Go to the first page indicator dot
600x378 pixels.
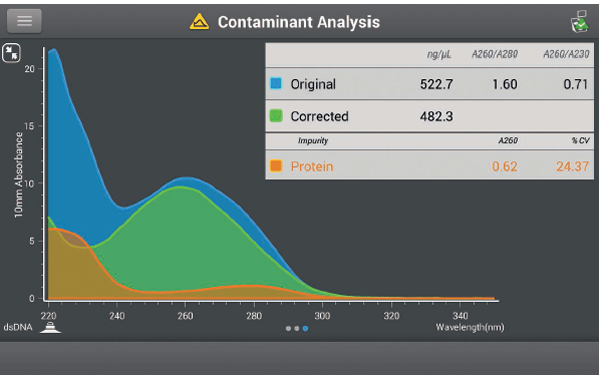click(288, 328)
